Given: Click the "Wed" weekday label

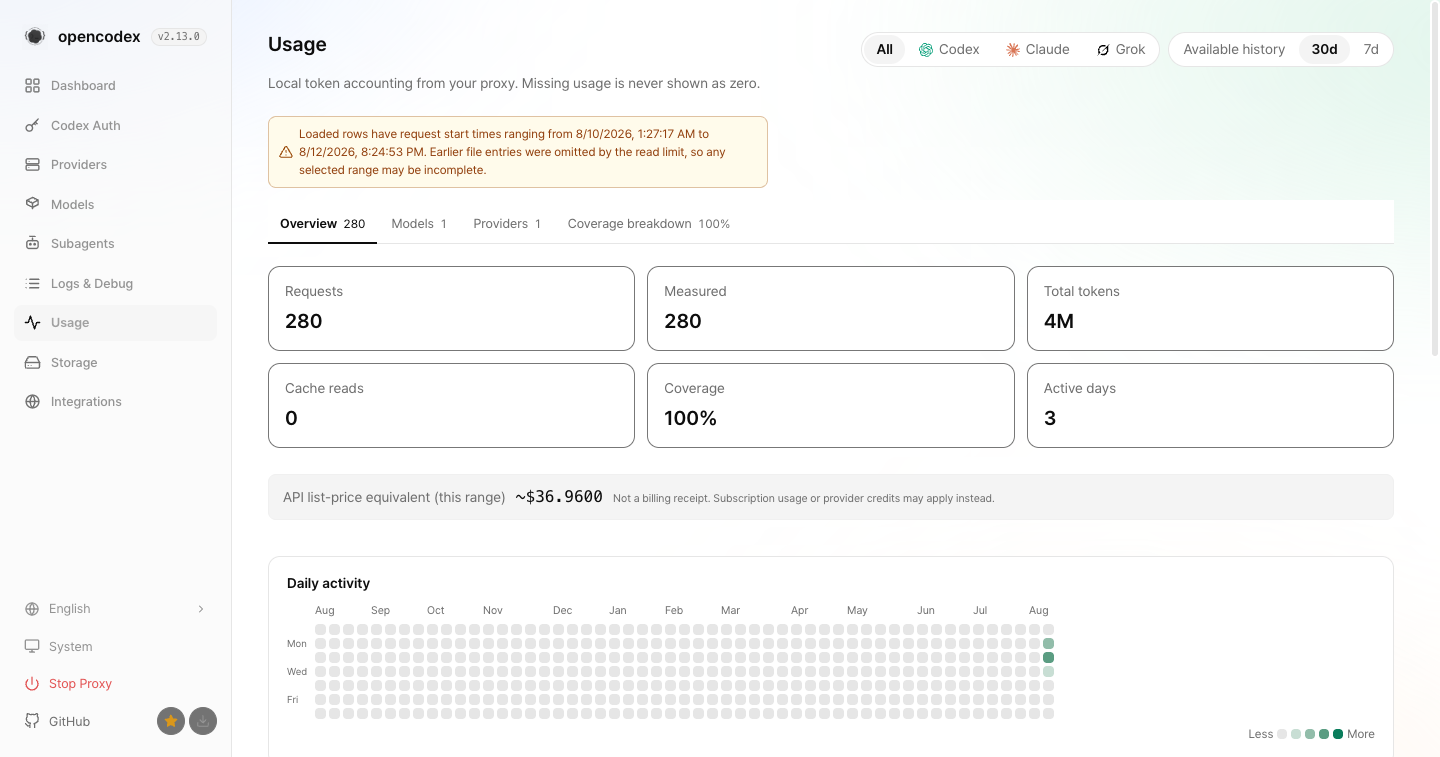Looking at the screenshot, I should tap(297, 672).
